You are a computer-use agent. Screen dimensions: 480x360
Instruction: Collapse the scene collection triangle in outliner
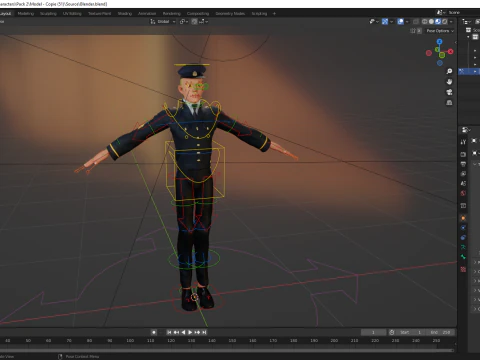tap(468, 37)
